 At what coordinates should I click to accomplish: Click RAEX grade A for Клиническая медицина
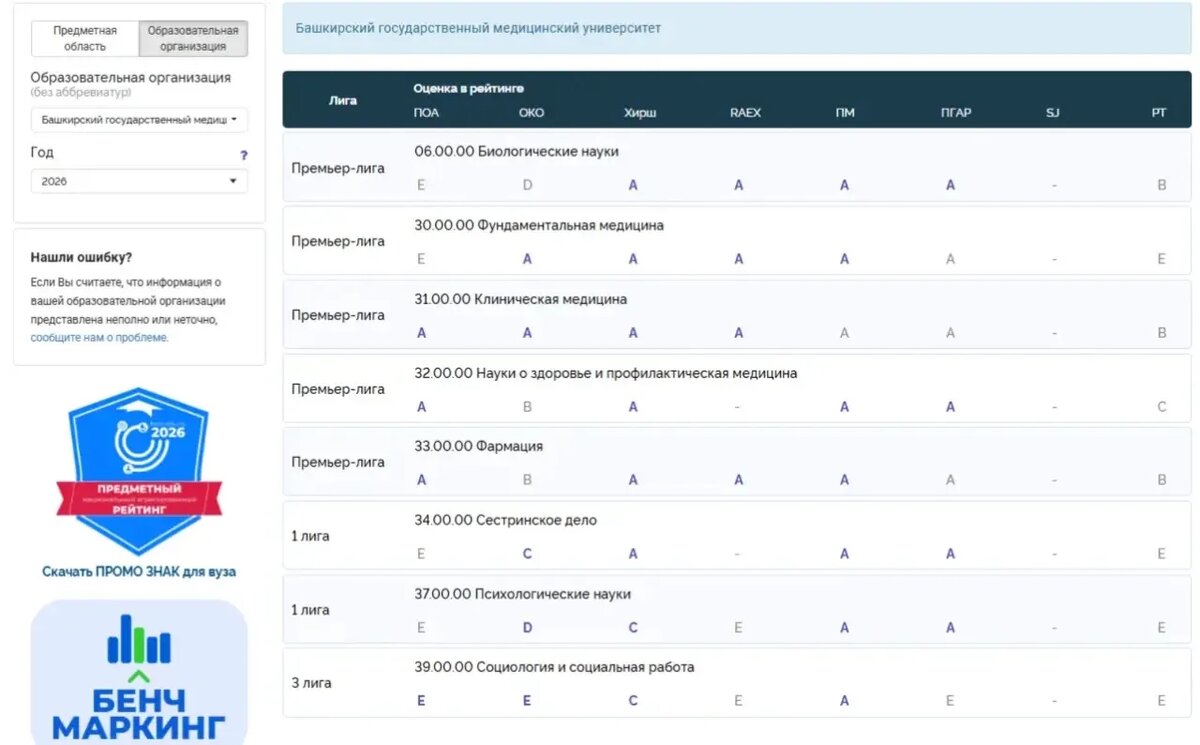739,333
